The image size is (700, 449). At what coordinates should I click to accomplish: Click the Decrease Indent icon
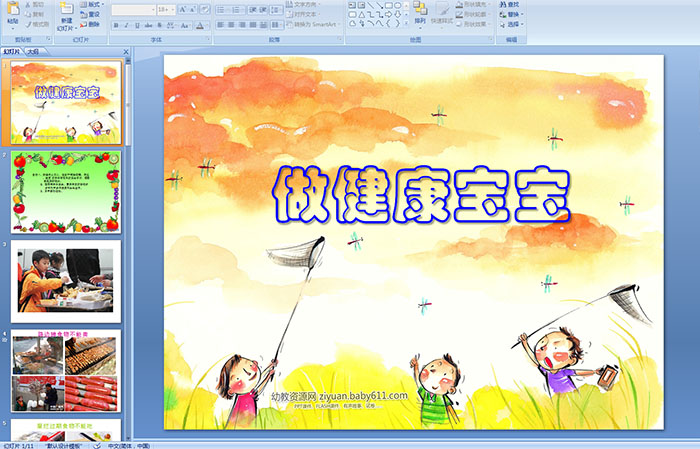click(x=253, y=10)
